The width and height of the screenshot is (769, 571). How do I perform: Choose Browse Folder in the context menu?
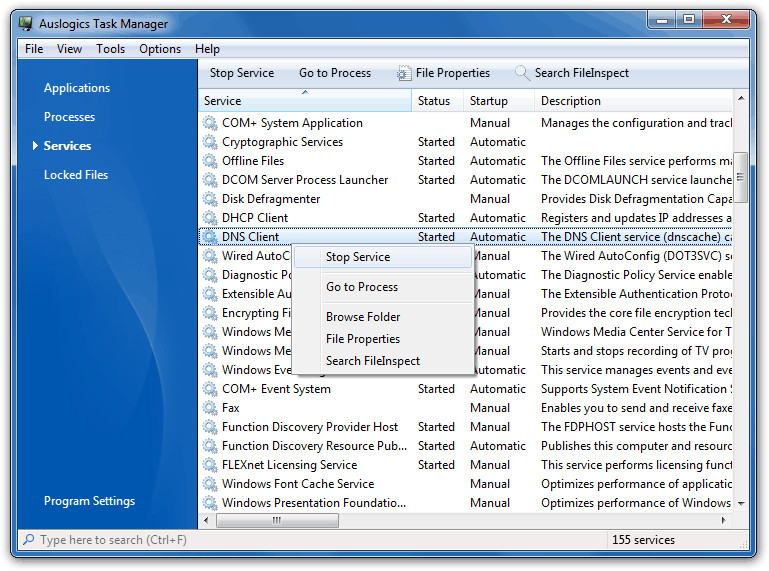383,317
